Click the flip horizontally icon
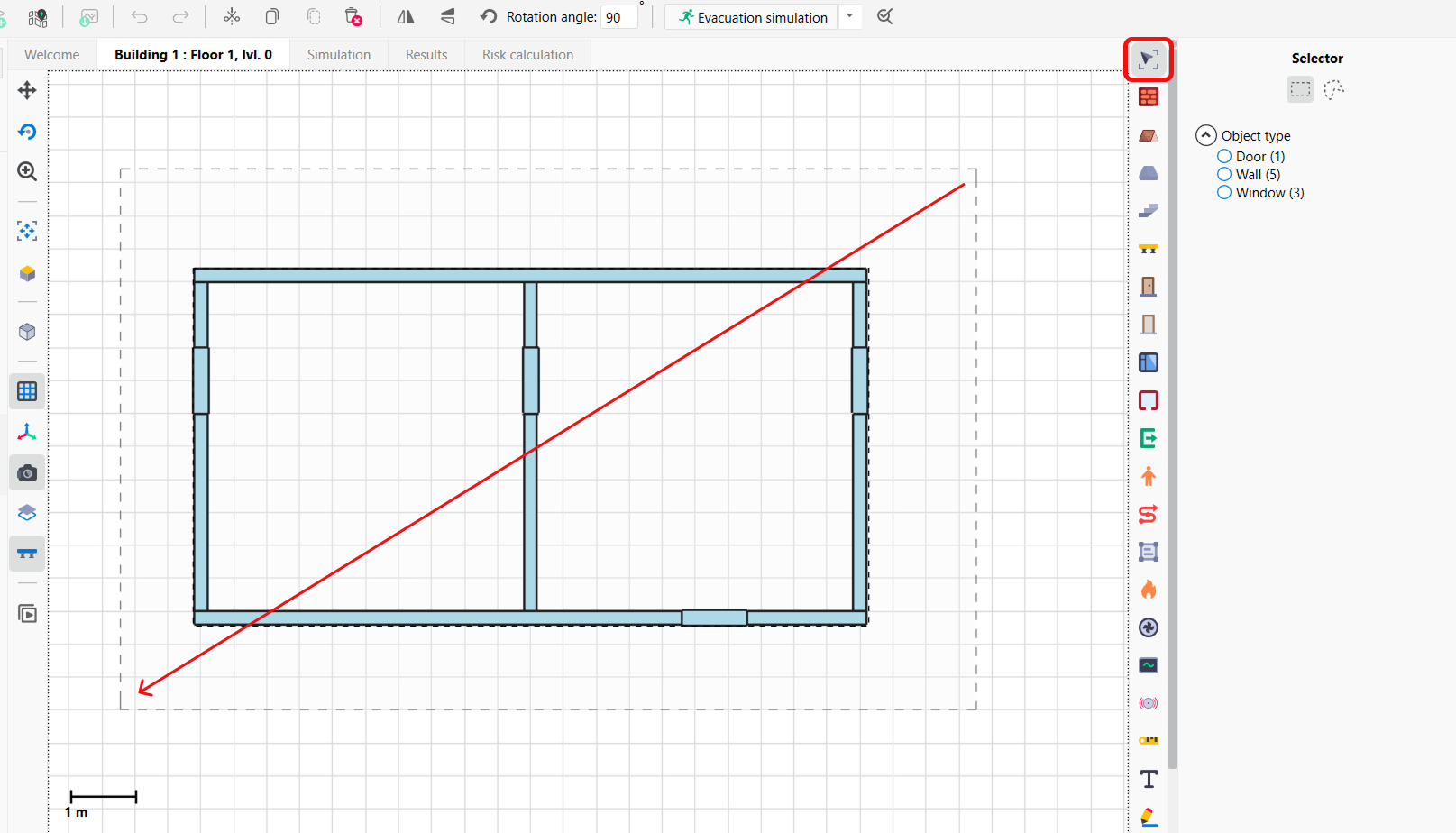The width and height of the screenshot is (1456, 833). (x=406, y=17)
